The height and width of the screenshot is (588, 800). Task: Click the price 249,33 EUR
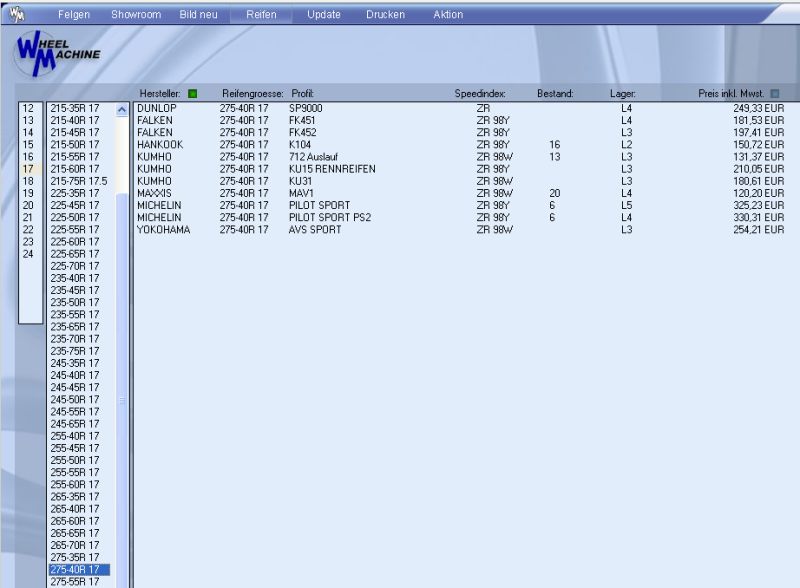[759, 108]
